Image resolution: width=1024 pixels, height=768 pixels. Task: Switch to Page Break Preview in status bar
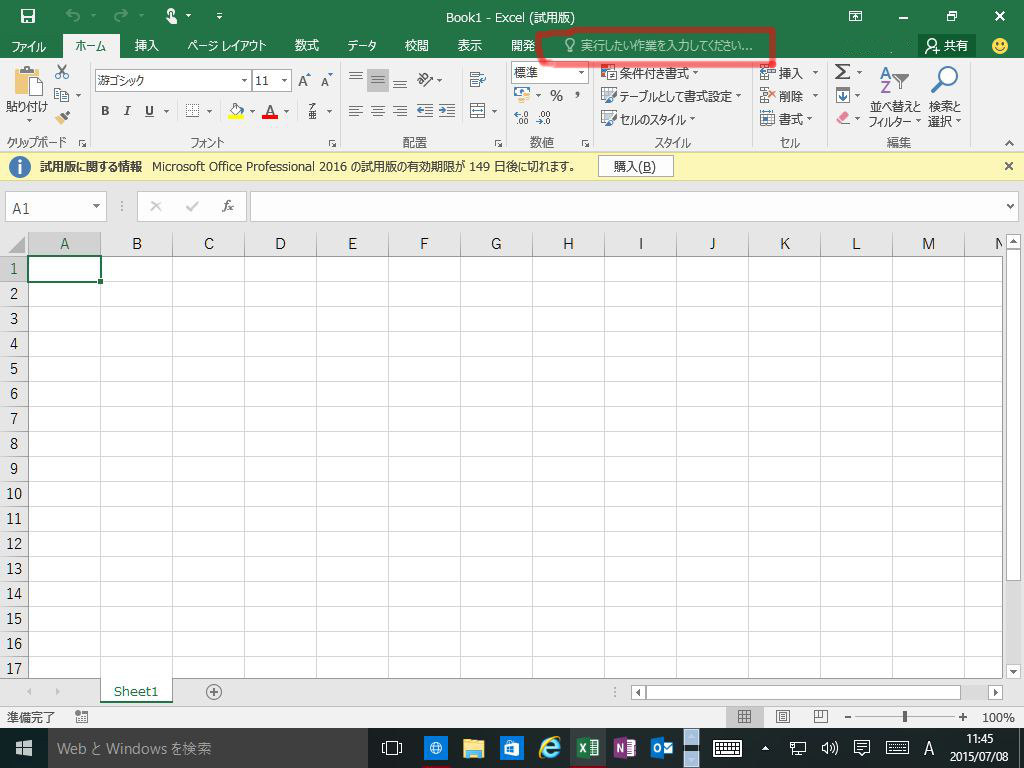[821, 716]
